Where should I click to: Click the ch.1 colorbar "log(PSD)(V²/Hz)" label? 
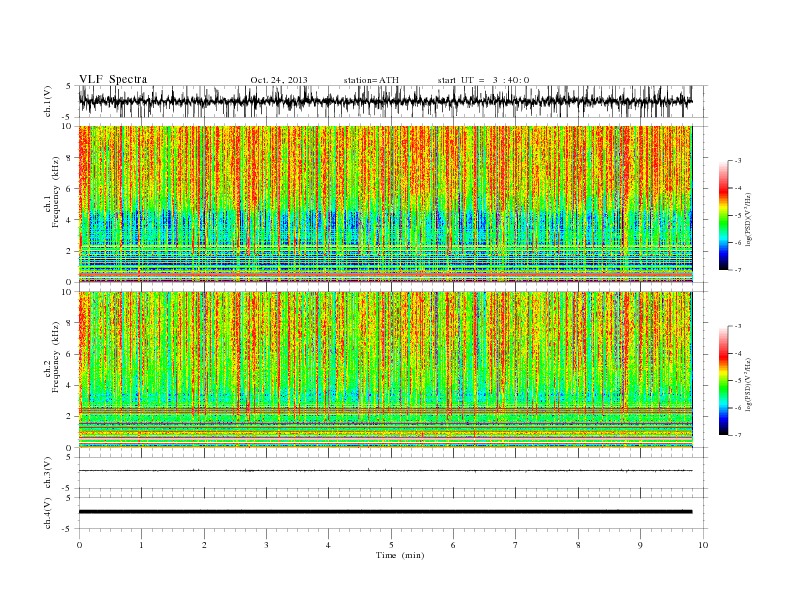[x=749, y=220]
